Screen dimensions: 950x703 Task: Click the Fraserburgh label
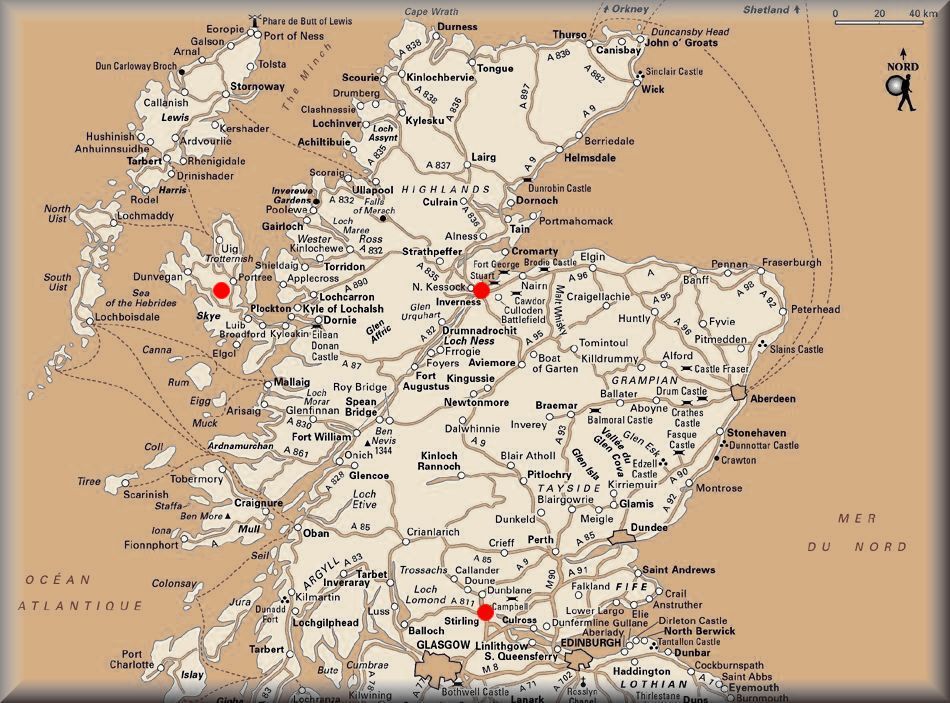(791, 262)
